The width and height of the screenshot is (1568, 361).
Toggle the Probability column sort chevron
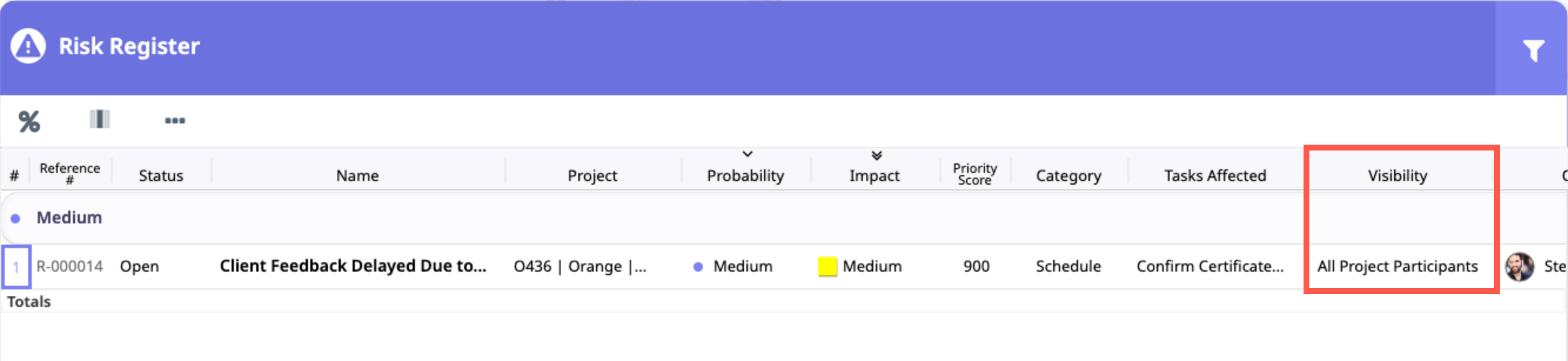[748, 155]
